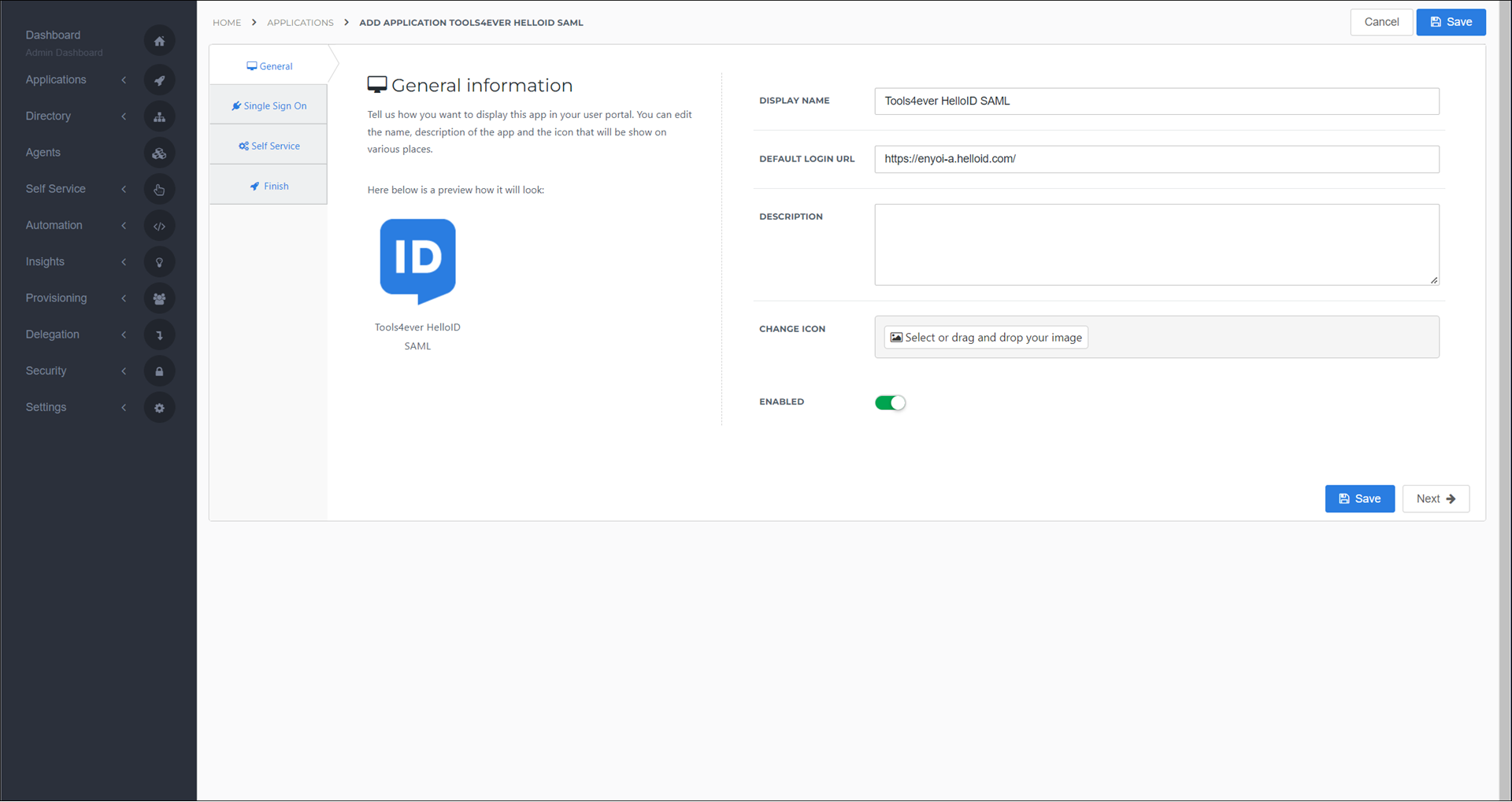Switch to the General wizard tab
Screen dimensions: 1512x802
tap(269, 66)
